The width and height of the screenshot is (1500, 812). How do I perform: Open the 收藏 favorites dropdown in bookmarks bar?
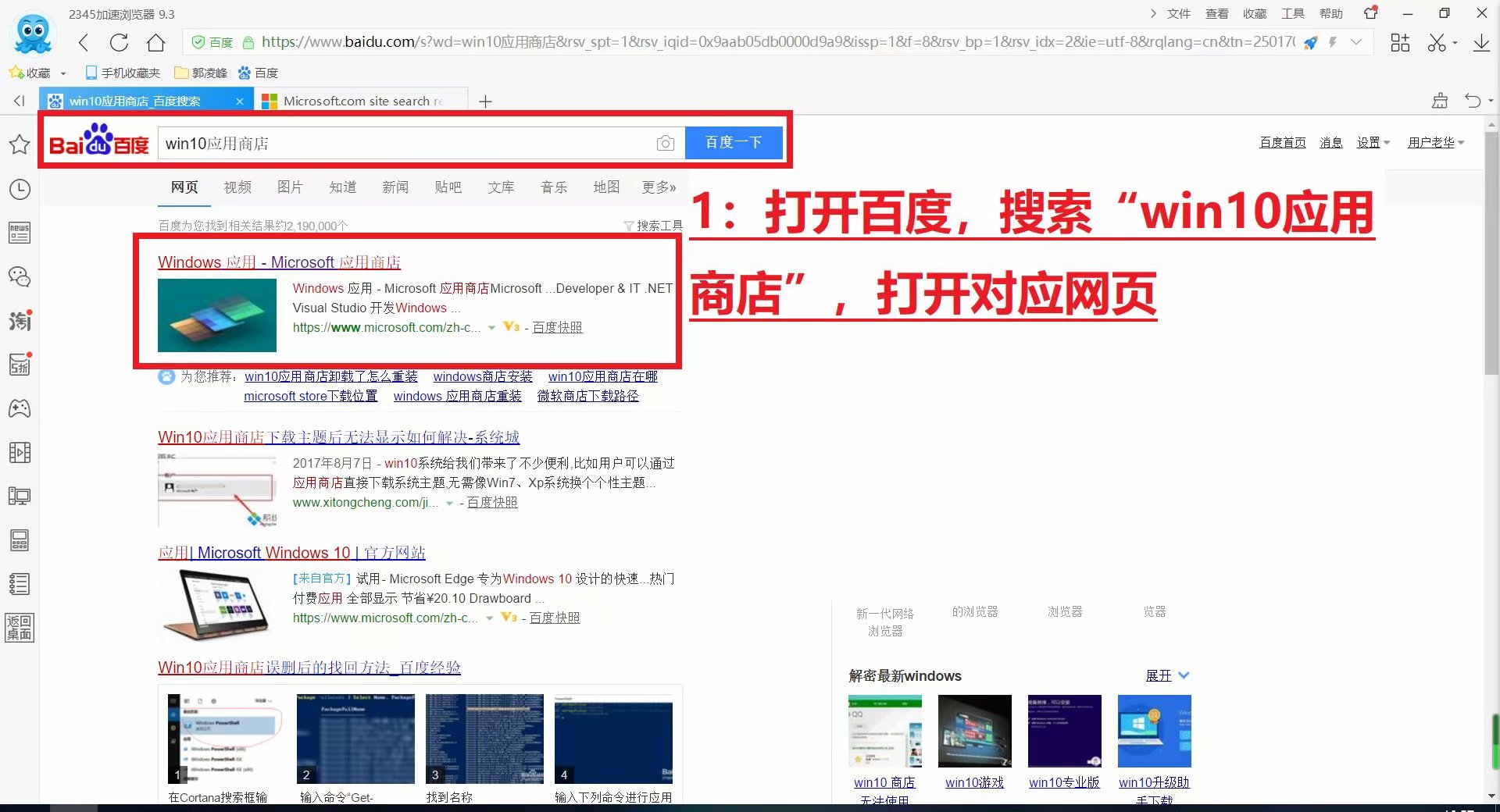[x=37, y=73]
